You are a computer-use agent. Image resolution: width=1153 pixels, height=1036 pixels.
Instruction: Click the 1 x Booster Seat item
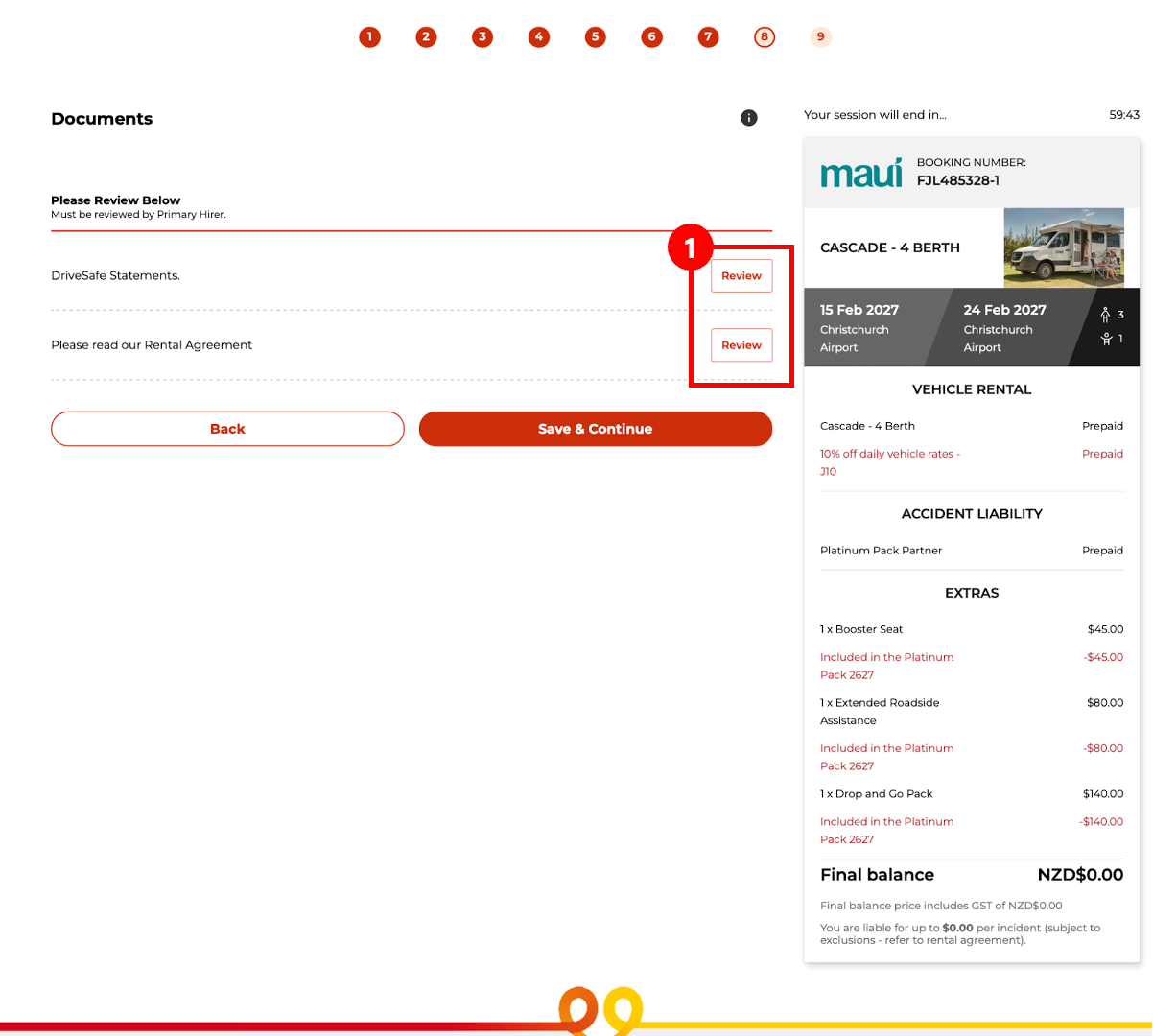coord(861,629)
